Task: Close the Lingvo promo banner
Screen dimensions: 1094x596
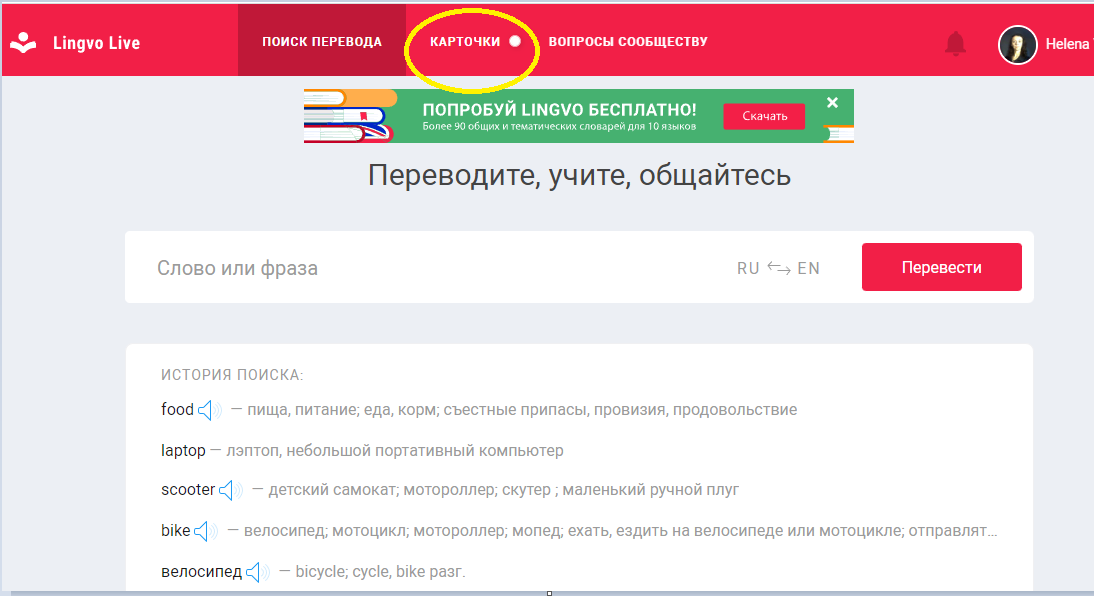Action: tap(832, 103)
